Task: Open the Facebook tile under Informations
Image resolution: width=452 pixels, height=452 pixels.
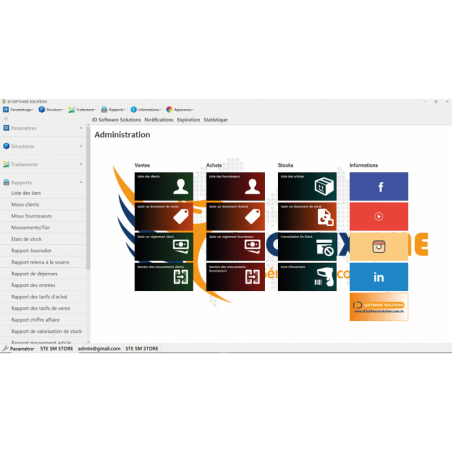Action: 379,186
